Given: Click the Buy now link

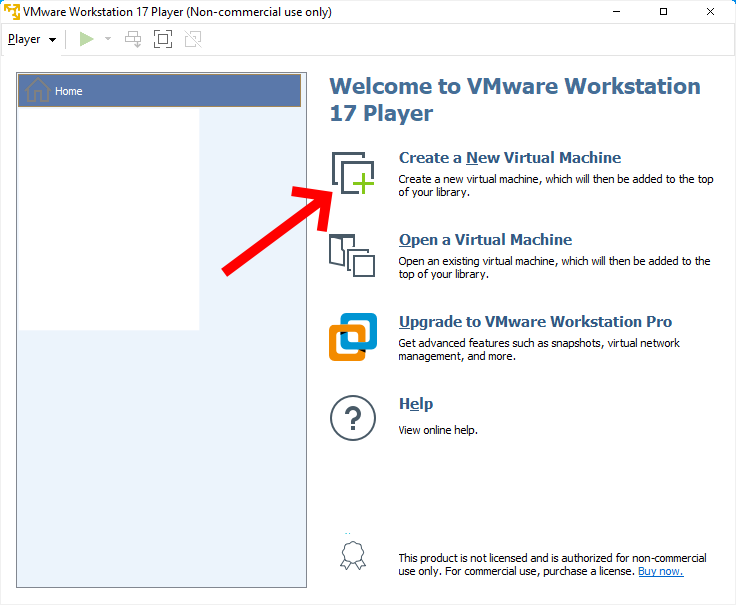Looking at the screenshot, I should coord(660,571).
